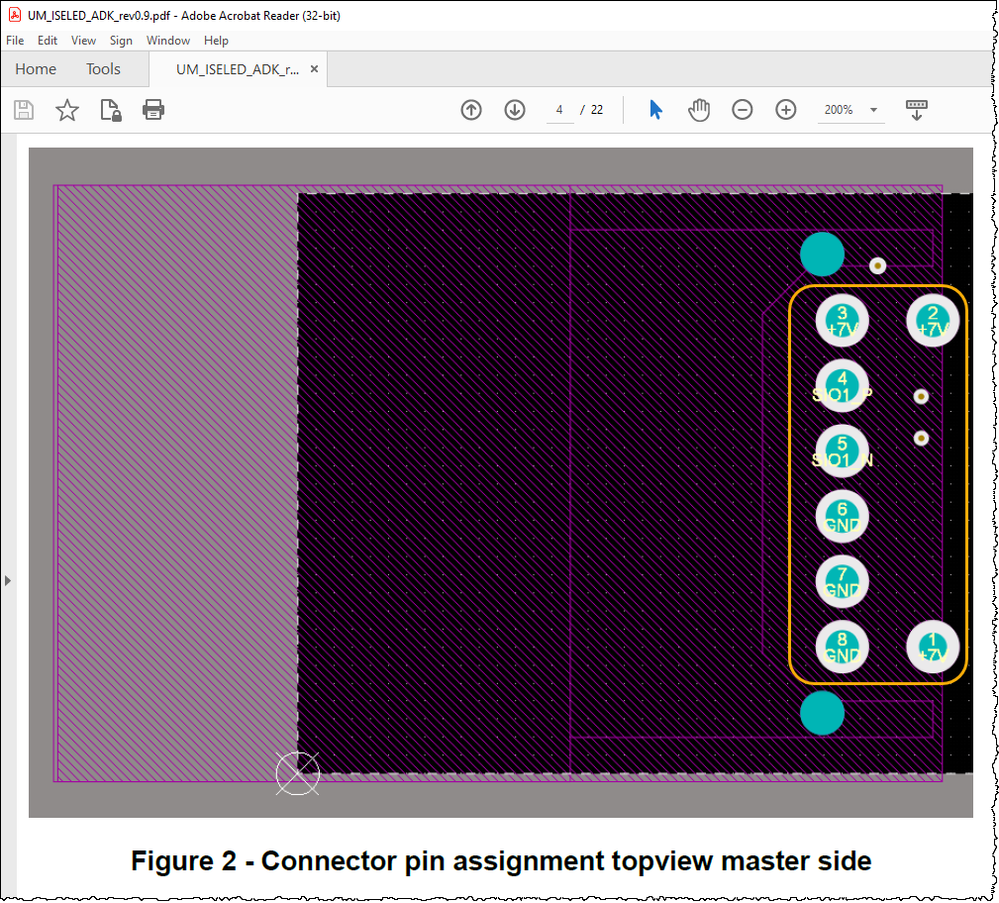Go to next page with down arrow
Viewport: 999px width, 903px height.
pos(514,110)
